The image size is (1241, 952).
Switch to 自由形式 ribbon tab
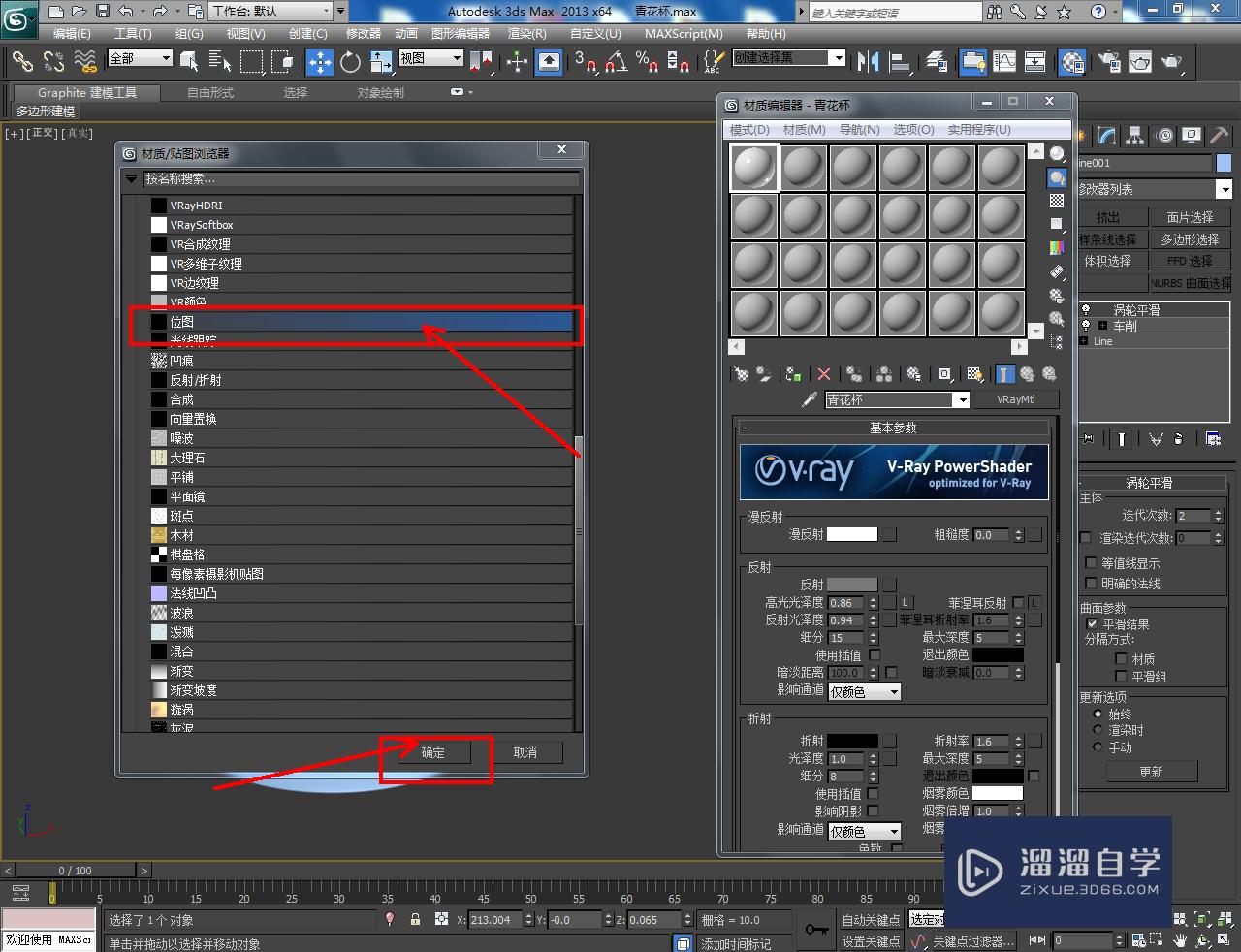click(x=210, y=93)
